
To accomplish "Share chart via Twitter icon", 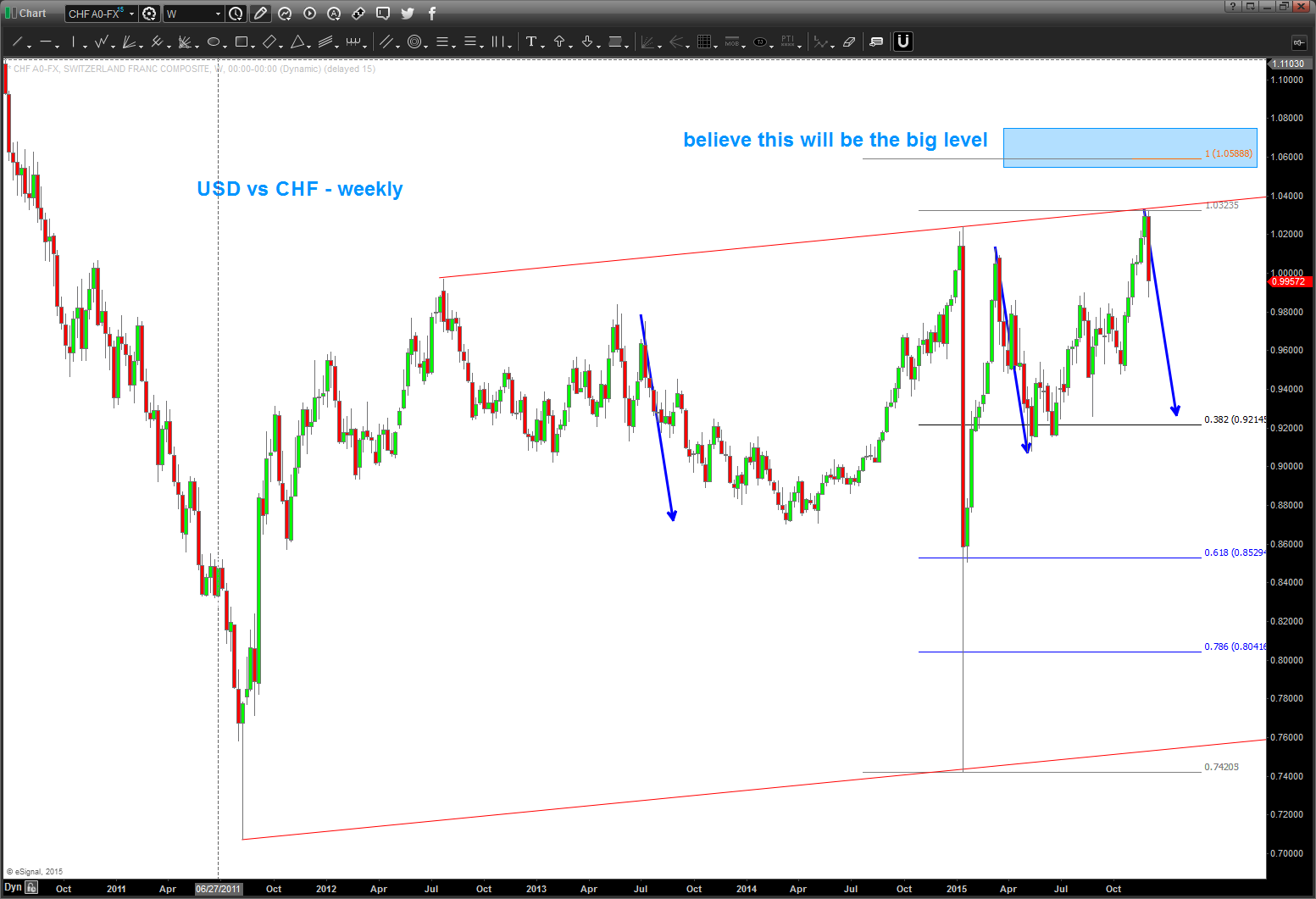I will [x=408, y=14].
